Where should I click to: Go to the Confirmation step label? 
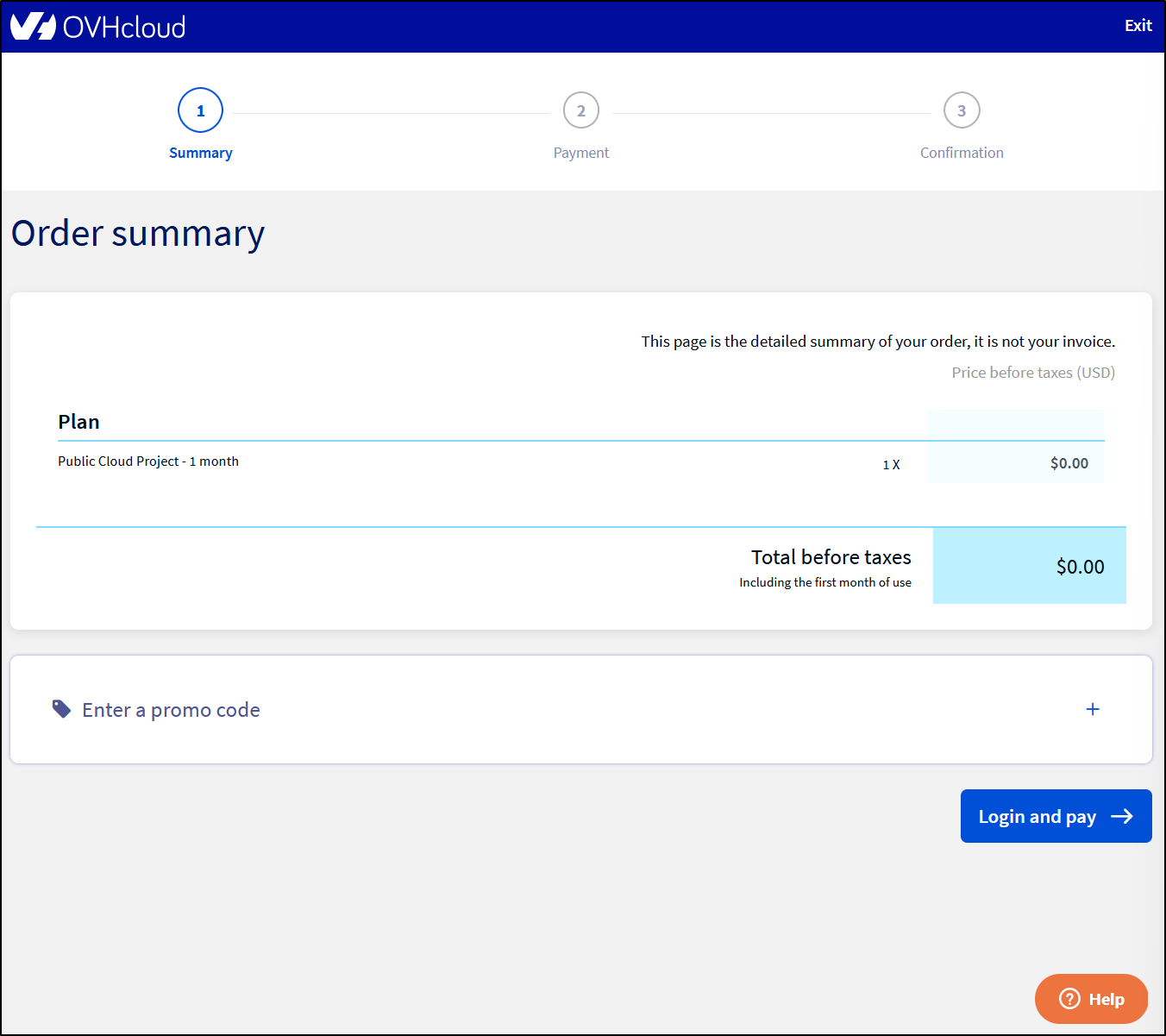pos(962,153)
